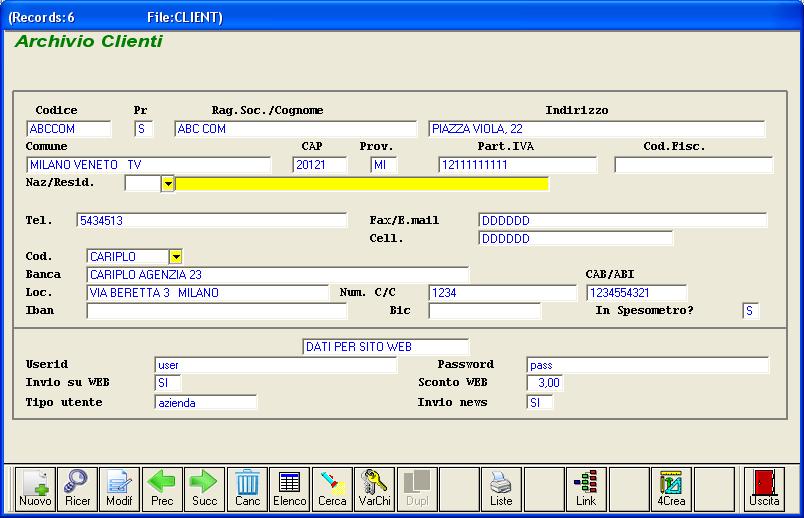This screenshot has height=518, width=804.
Task: Click the Nuovo new record icon
Action: point(35,488)
